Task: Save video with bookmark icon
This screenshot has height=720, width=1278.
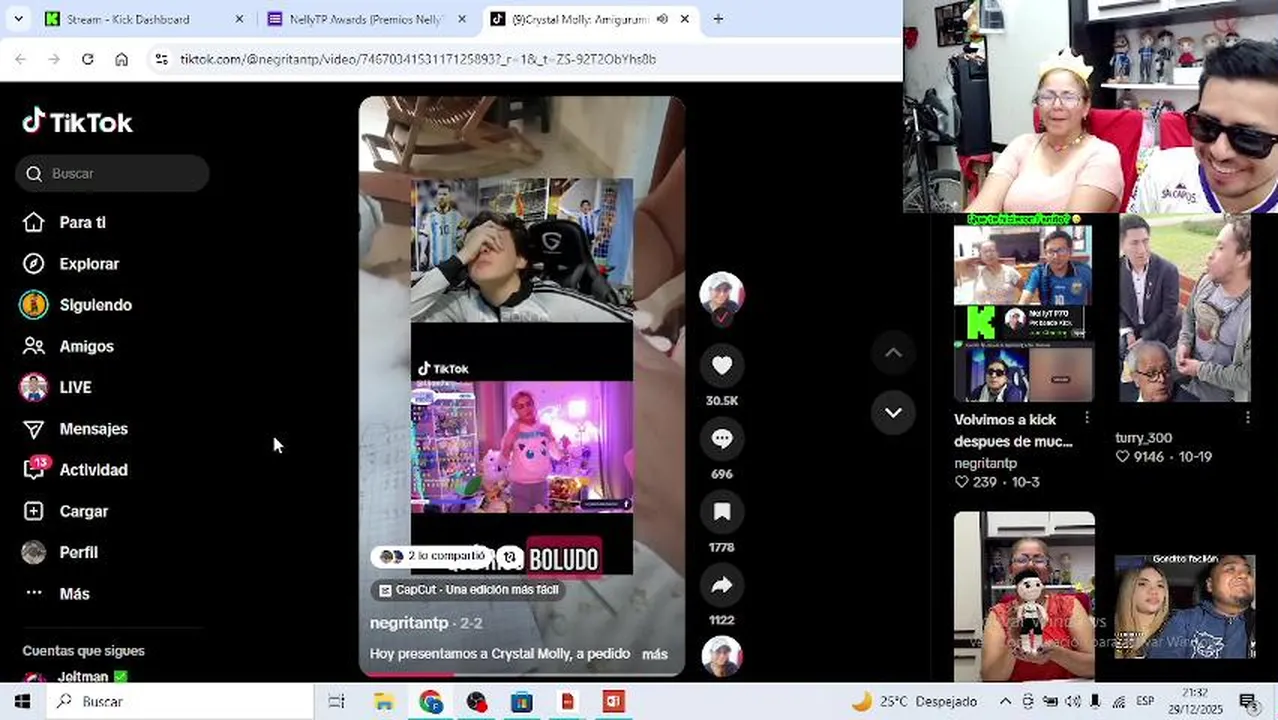Action: pos(722,512)
